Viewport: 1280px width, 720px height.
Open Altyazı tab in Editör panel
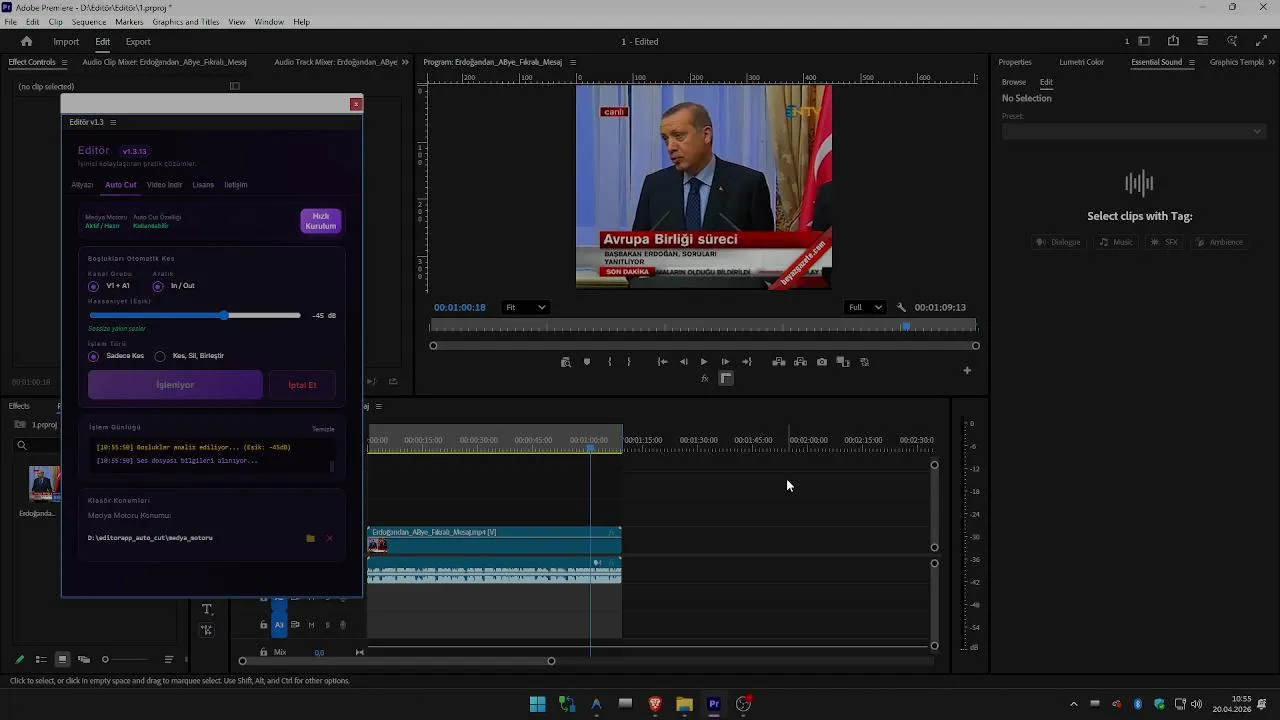[82, 185]
